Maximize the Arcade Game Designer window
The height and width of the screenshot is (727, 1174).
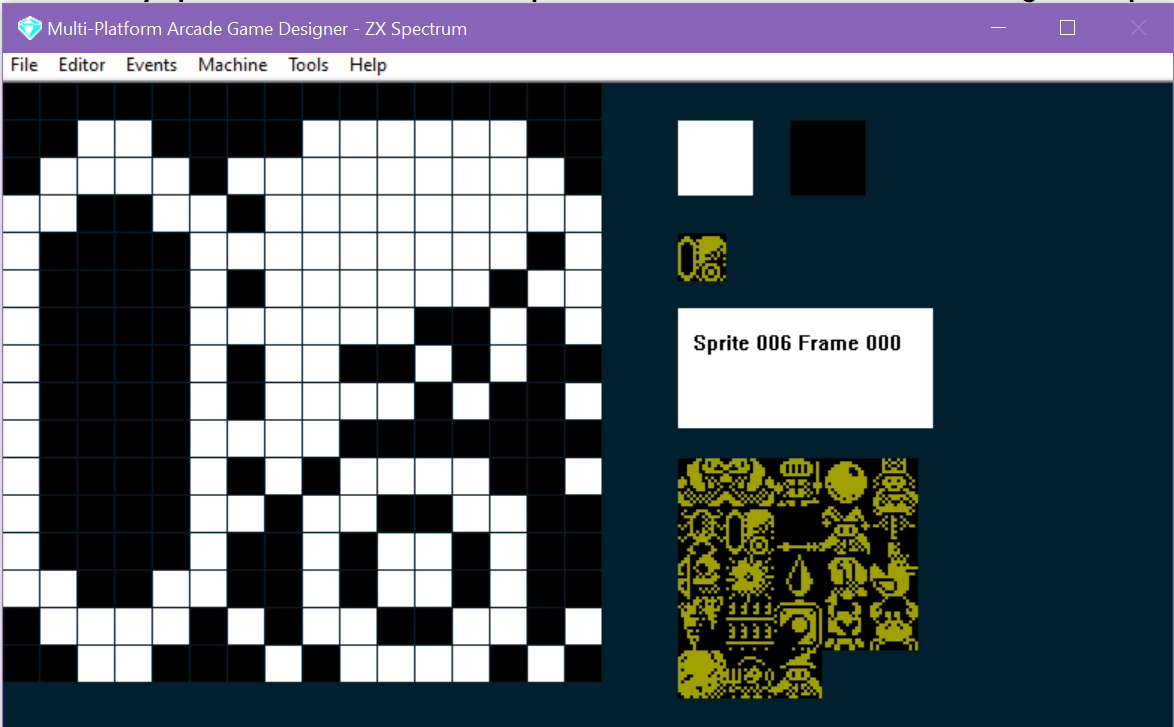1068,28
